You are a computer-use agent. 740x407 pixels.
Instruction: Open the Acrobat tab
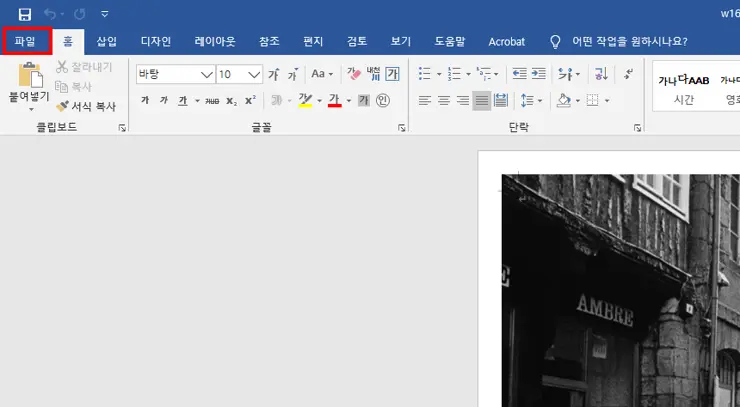(x=507, y=42)
